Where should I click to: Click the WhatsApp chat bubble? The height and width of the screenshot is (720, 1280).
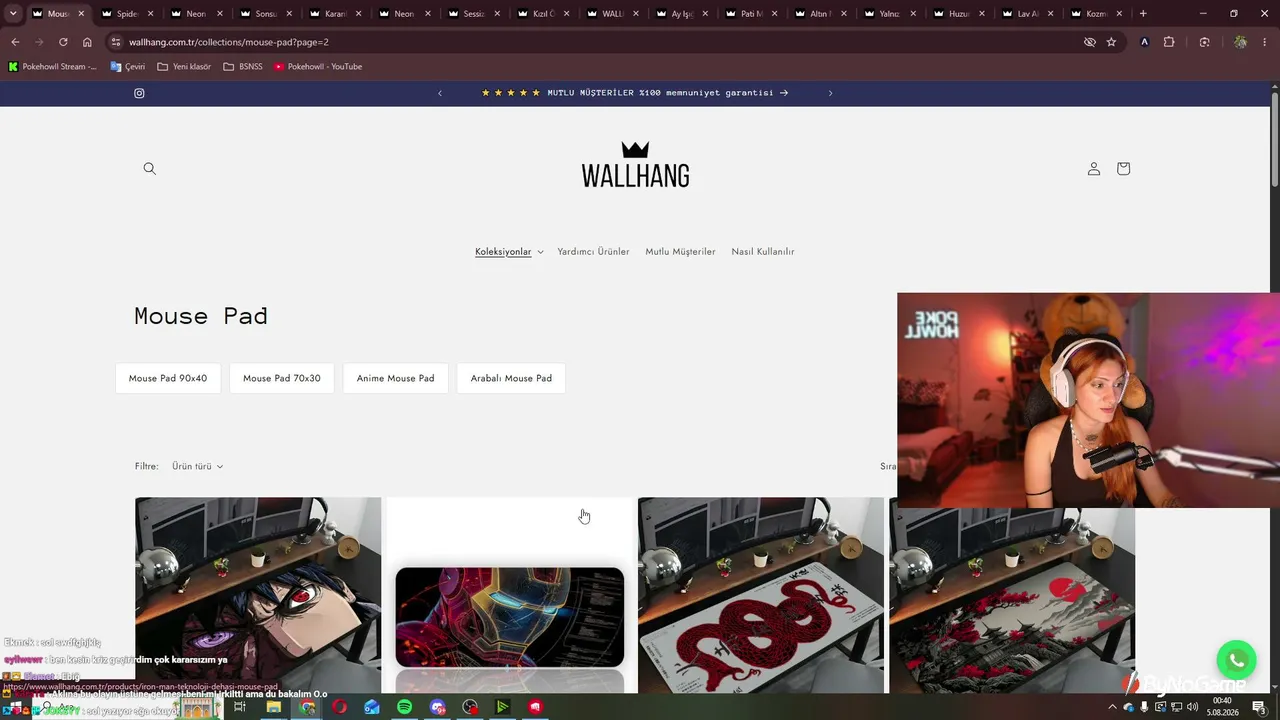[x=1236, y=660]
